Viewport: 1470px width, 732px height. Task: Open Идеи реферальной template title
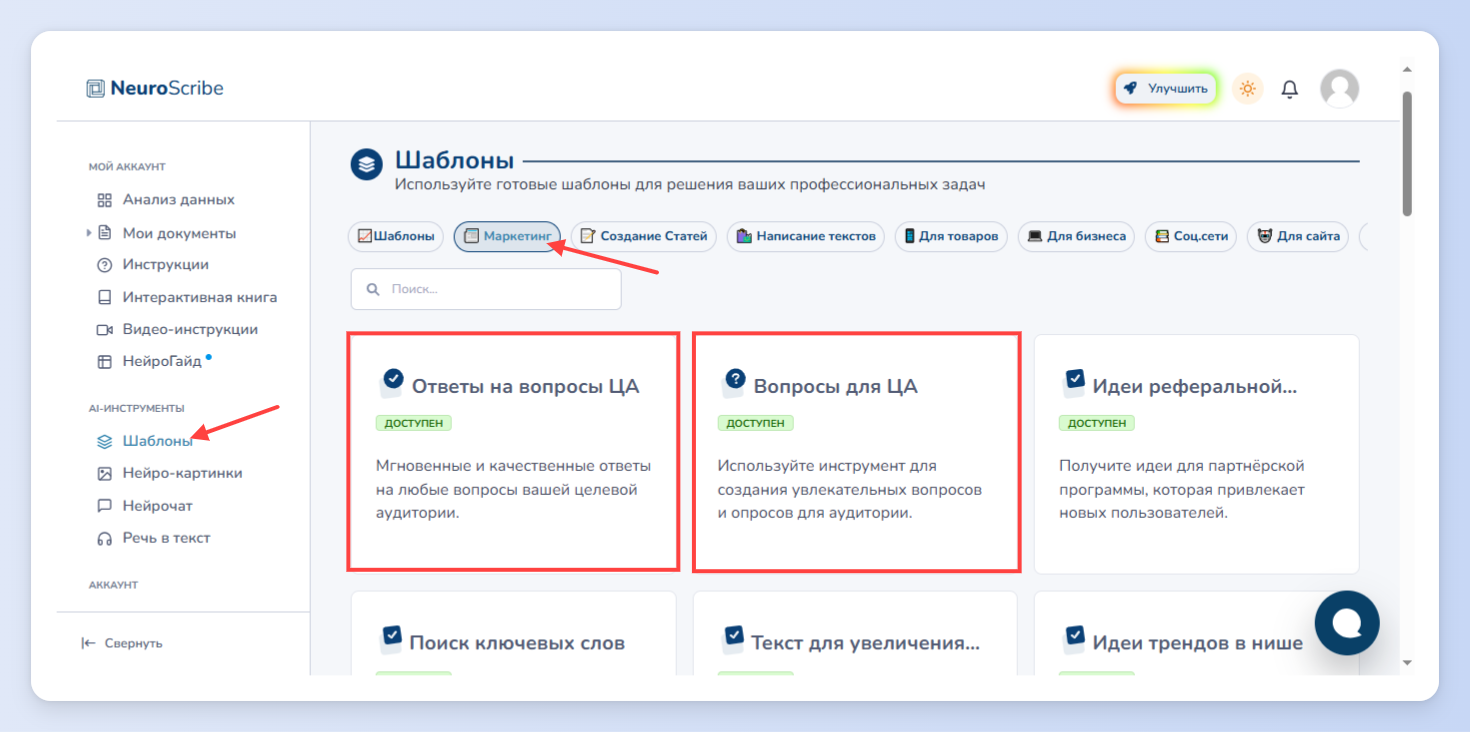click(x=1194, y=387)
